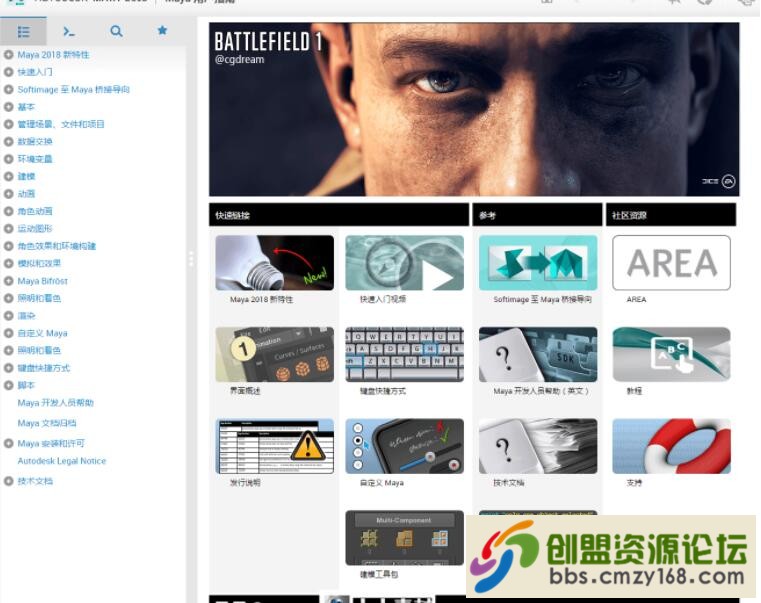Click the 建模工具包 caption text

click(x=379, y=574)
